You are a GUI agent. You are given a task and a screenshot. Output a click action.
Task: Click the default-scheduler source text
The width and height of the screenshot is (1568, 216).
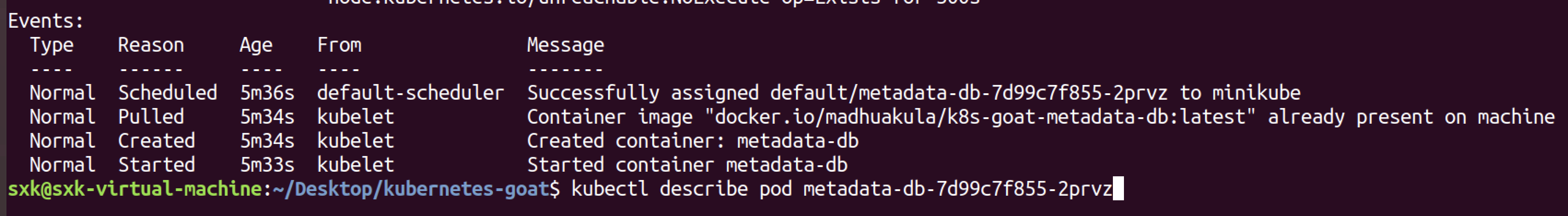coord(410,93)
